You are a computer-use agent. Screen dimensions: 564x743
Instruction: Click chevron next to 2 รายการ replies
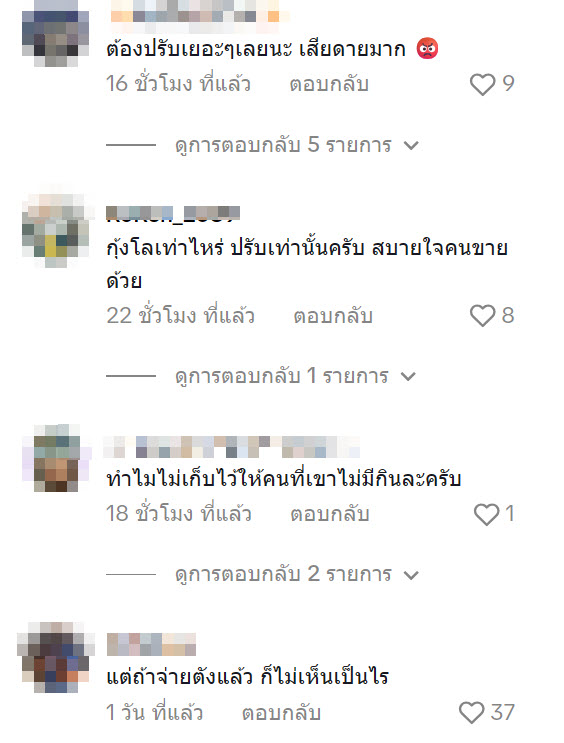pos(411,575)
